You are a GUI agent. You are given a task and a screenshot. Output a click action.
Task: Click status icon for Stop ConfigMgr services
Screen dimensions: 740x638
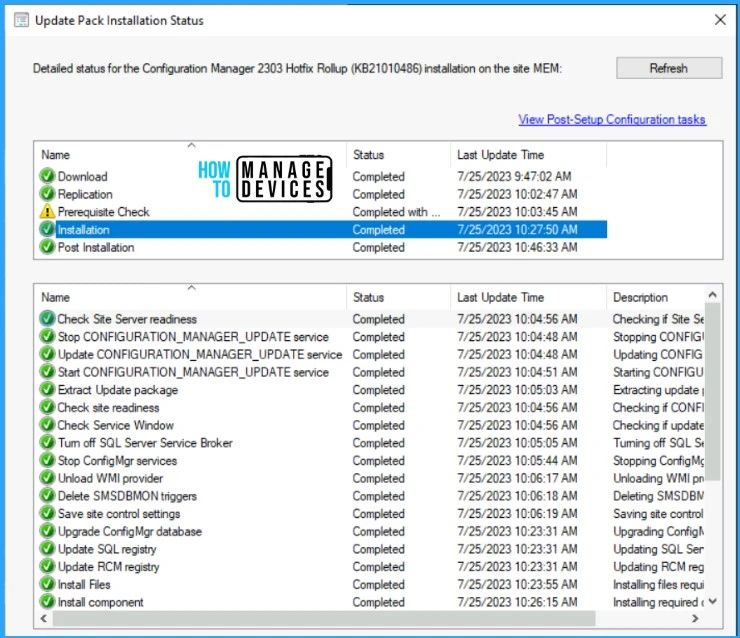click(47, 460)
